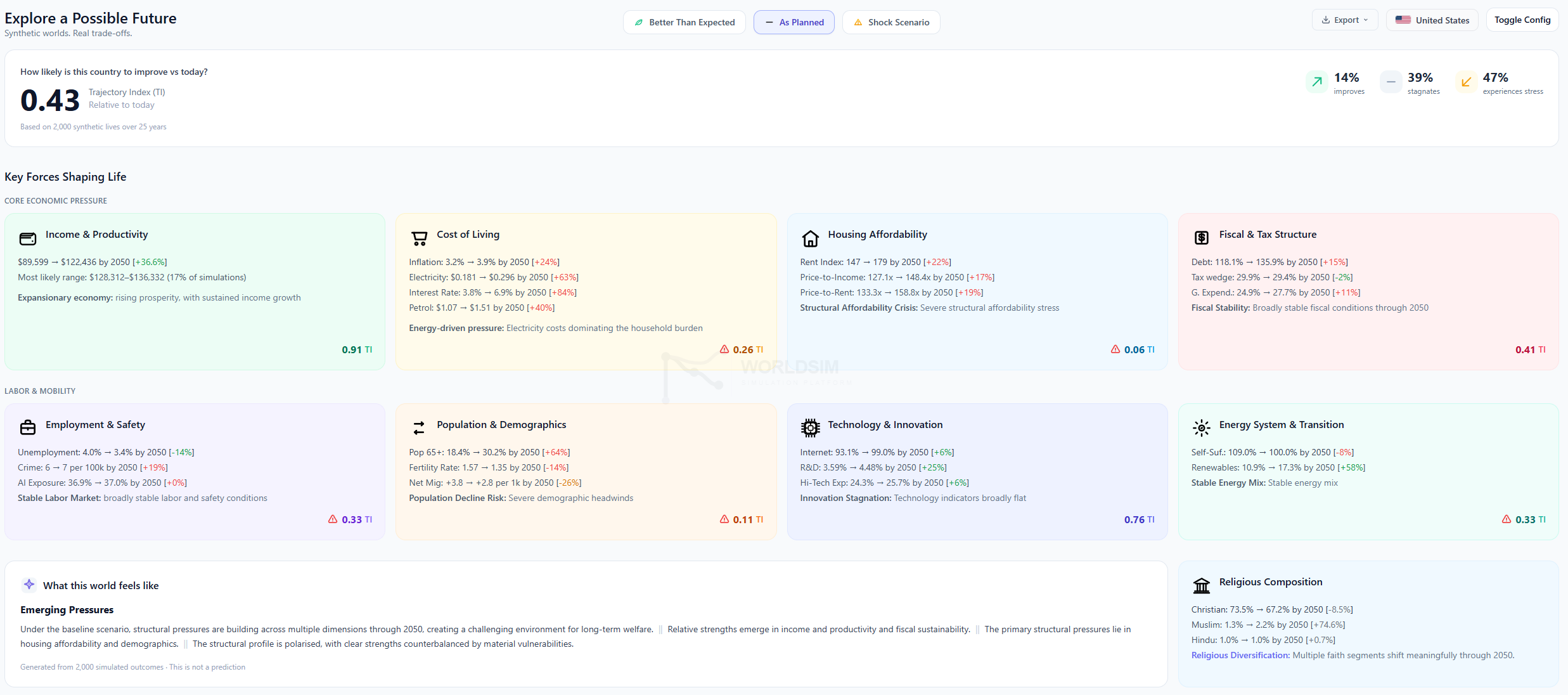Click the 0.43 Trajectory Index value
The width and height of the screenshot is (1568, 695).
click(x=49, y=100)
